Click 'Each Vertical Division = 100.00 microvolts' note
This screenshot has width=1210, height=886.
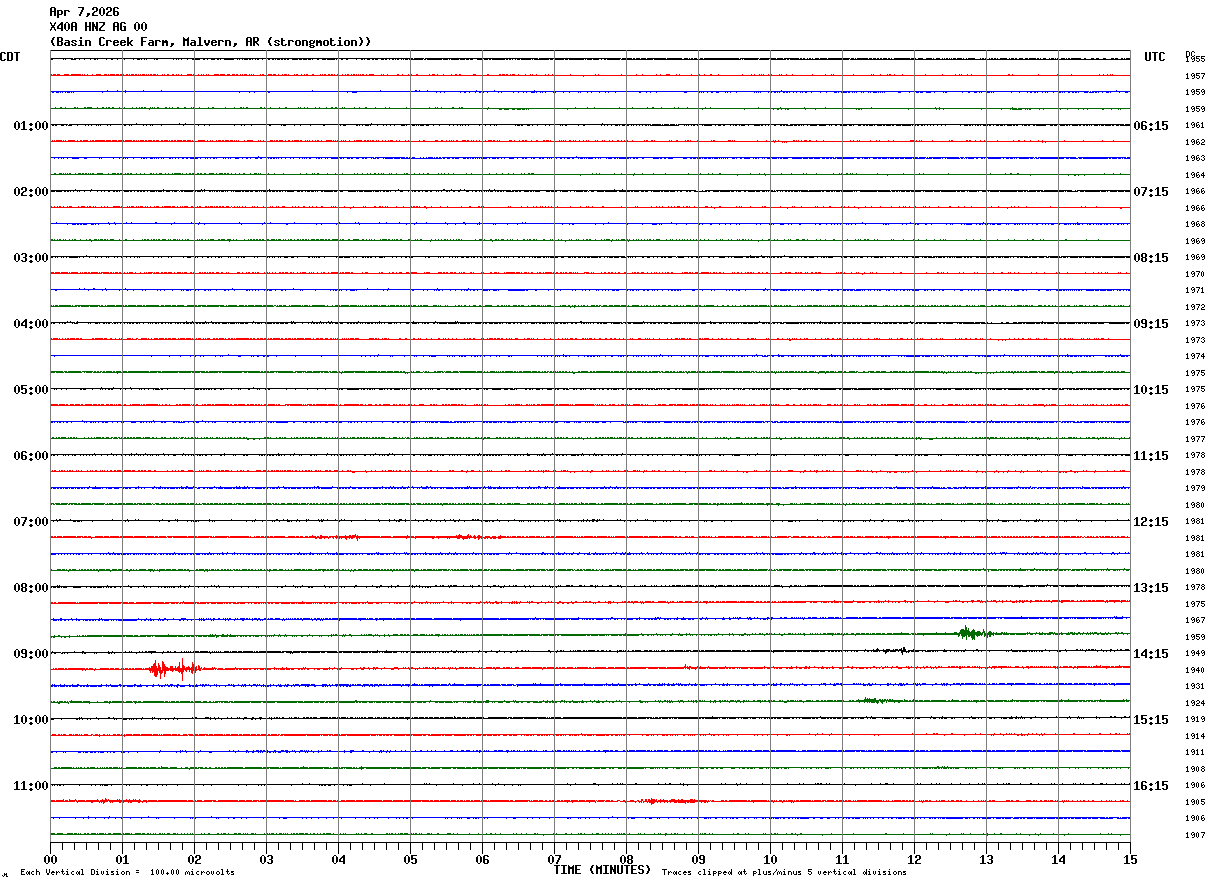click(127, 873)
